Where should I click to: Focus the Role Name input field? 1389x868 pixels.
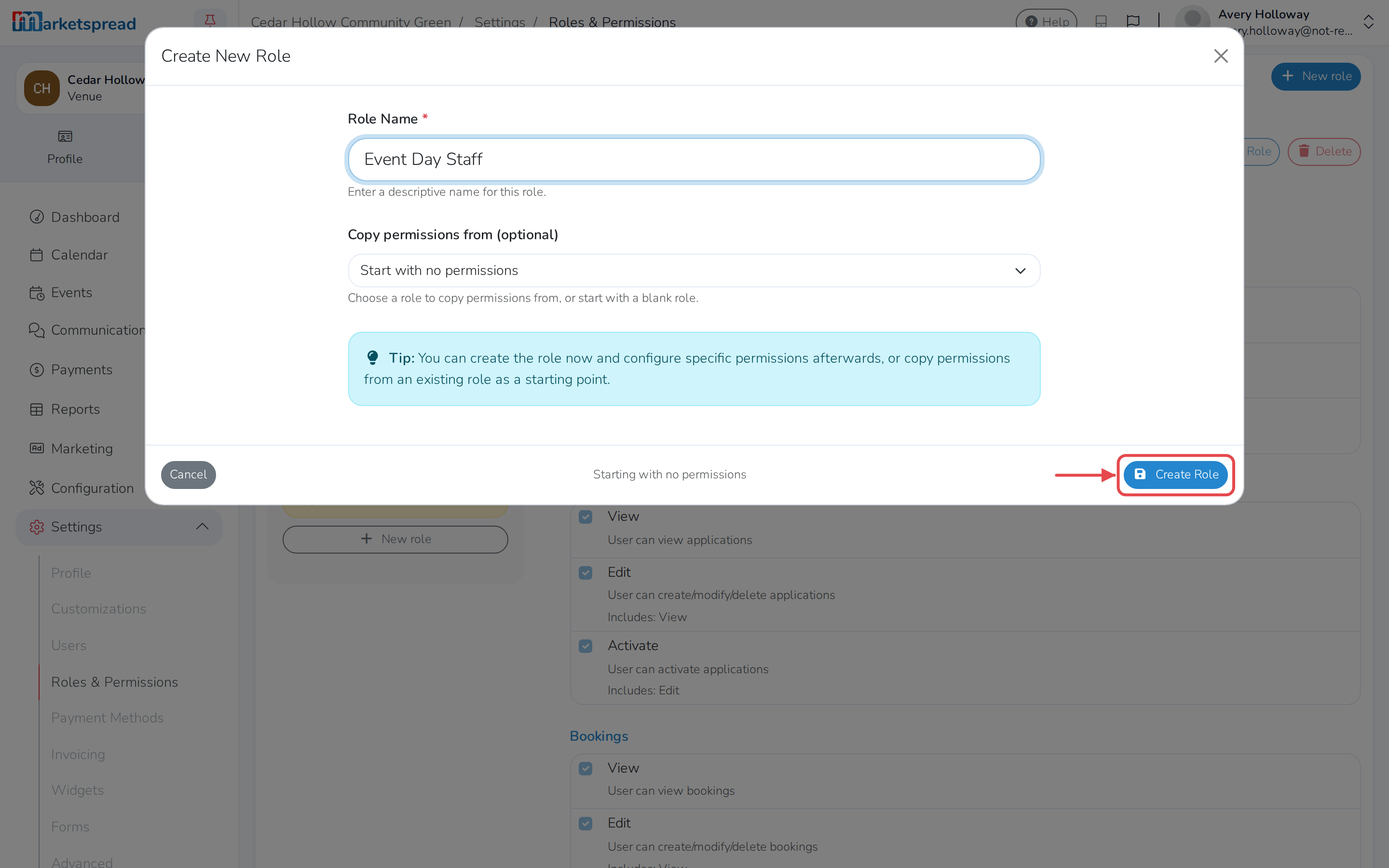tap(694, 159)
